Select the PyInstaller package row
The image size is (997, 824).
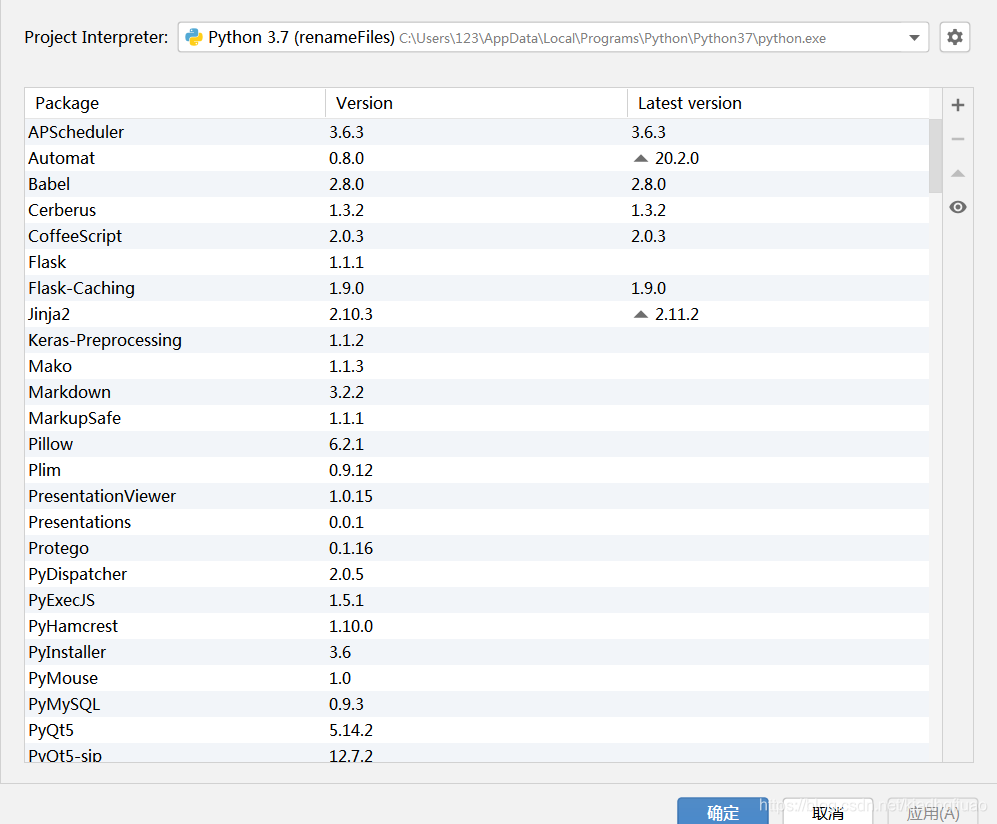click(477, 653)
